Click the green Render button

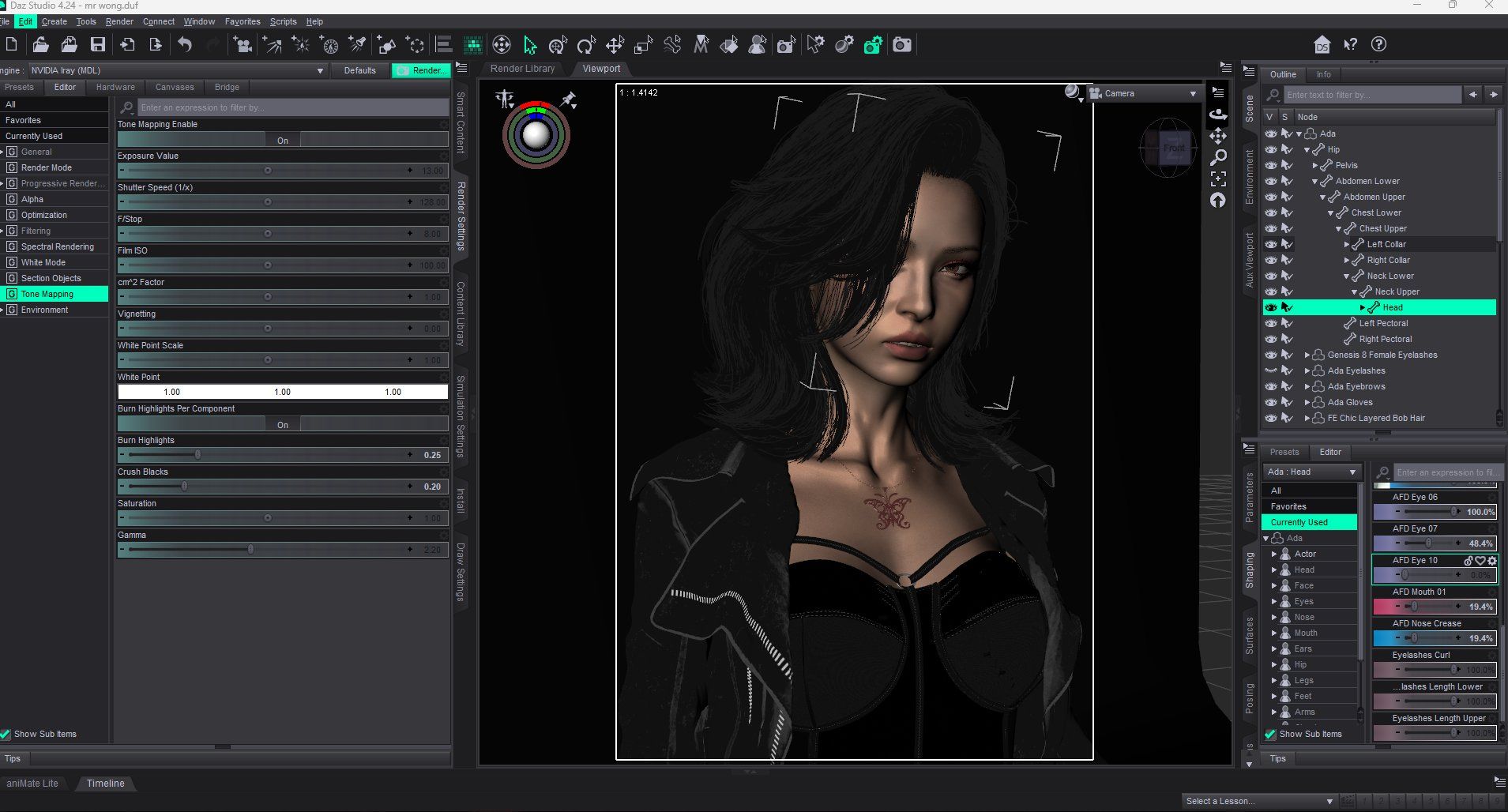(421, 70)
